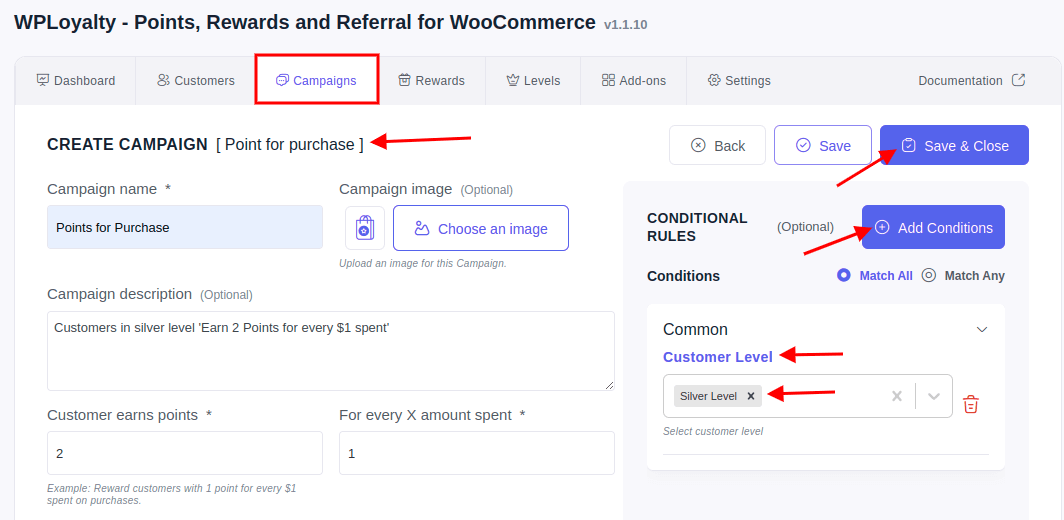Click the Rewards gift icon
The height and width of the screenshot is (520, 1064).
tap(404, 80)
